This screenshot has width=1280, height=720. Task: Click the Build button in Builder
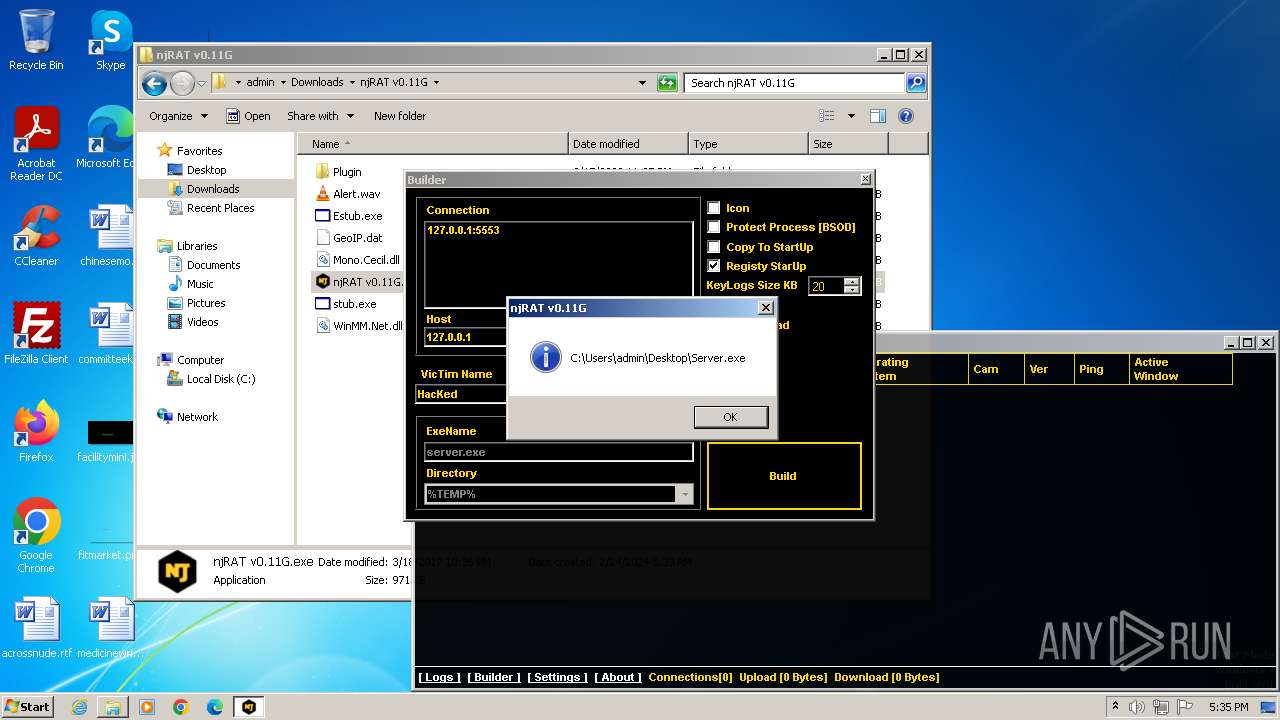[x=783, y=476]
